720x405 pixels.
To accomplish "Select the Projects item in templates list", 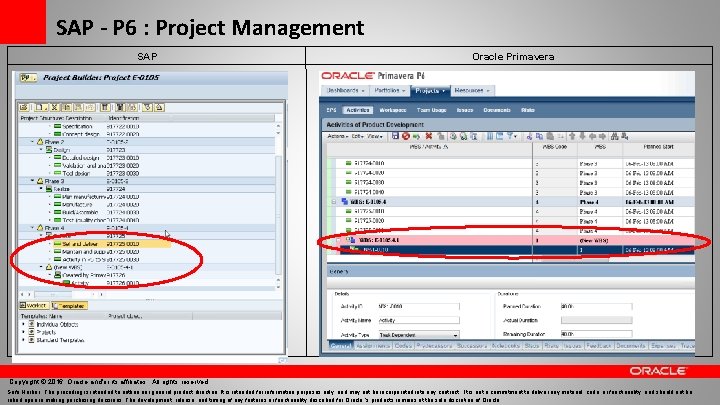I will [46, 332].
